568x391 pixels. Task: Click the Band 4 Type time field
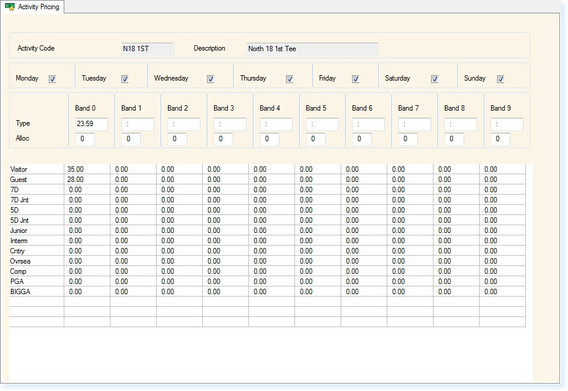[x=276, y=124]
